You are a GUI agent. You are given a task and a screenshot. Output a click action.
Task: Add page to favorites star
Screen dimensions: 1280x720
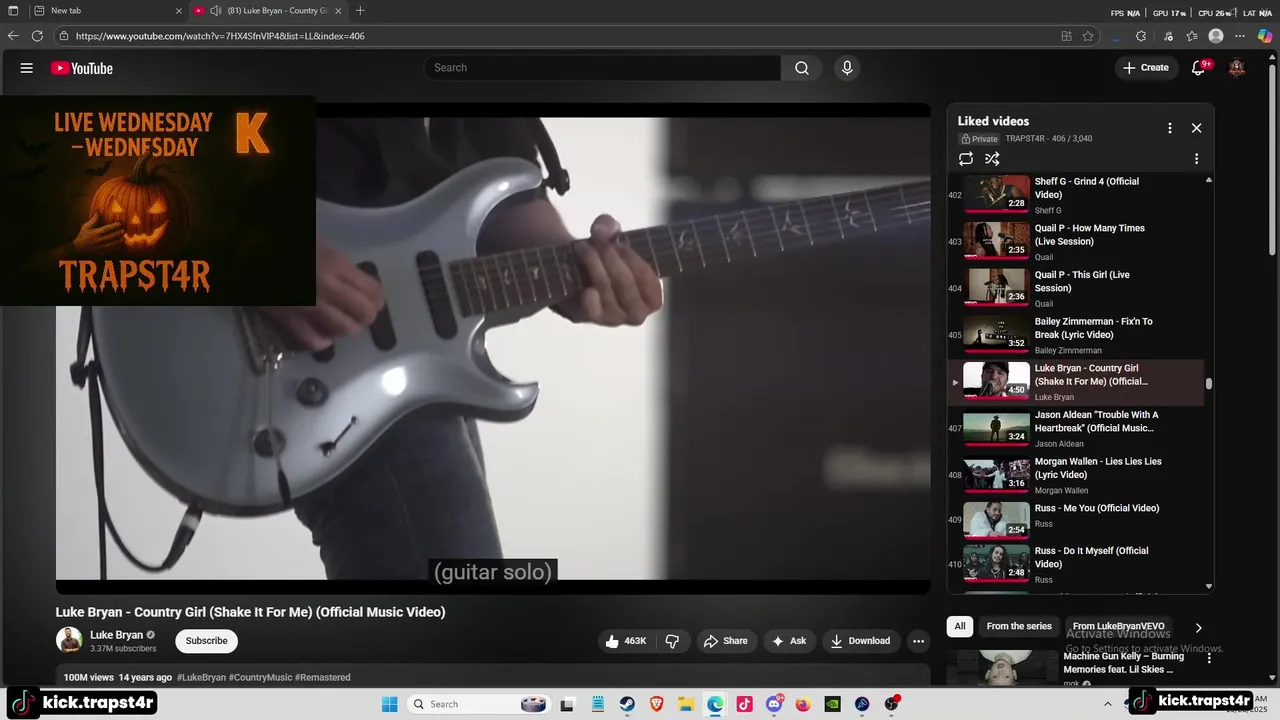coord(1088,36)
